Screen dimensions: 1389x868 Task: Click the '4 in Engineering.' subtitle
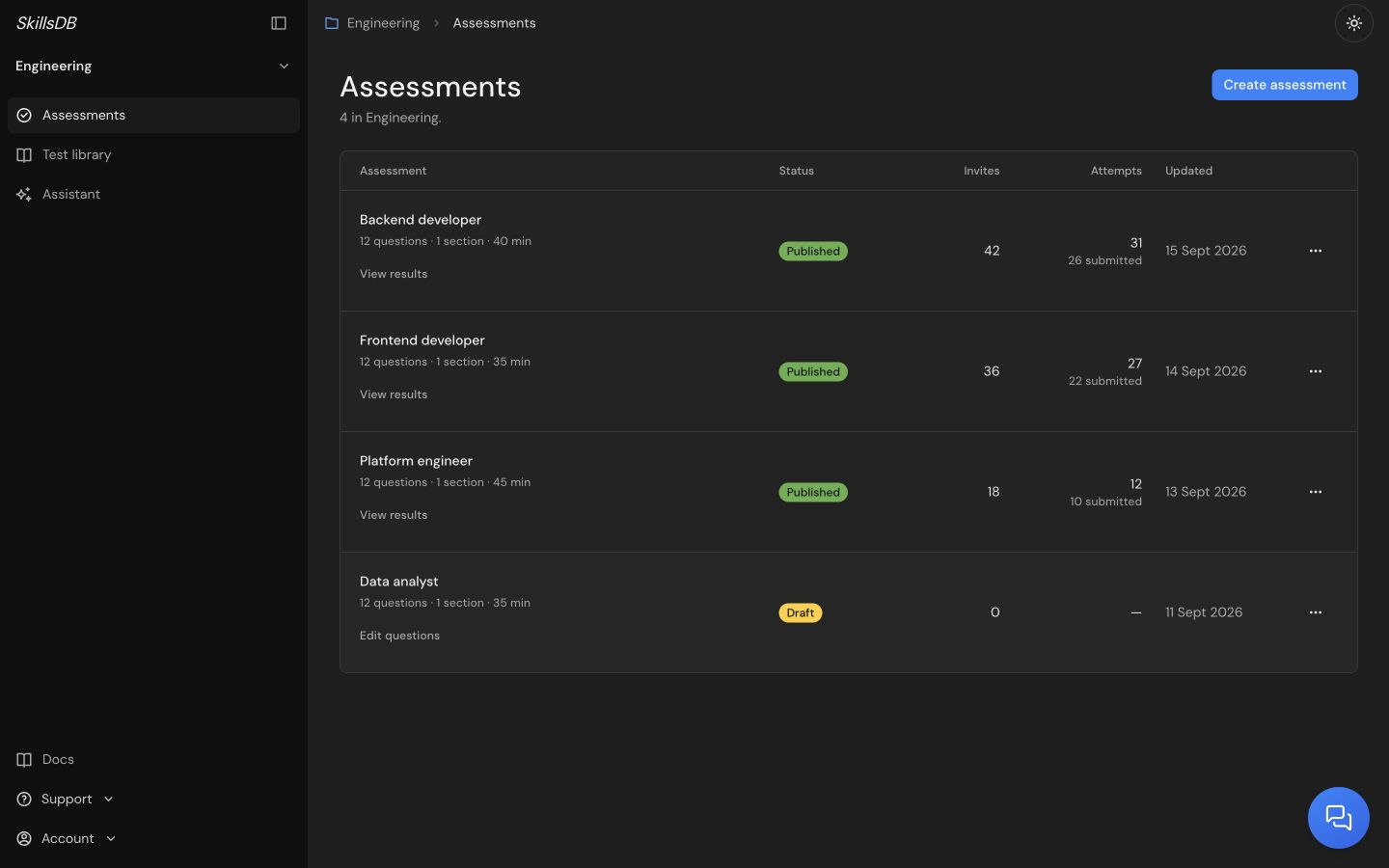pyautogui.click(x=391, y=118)
